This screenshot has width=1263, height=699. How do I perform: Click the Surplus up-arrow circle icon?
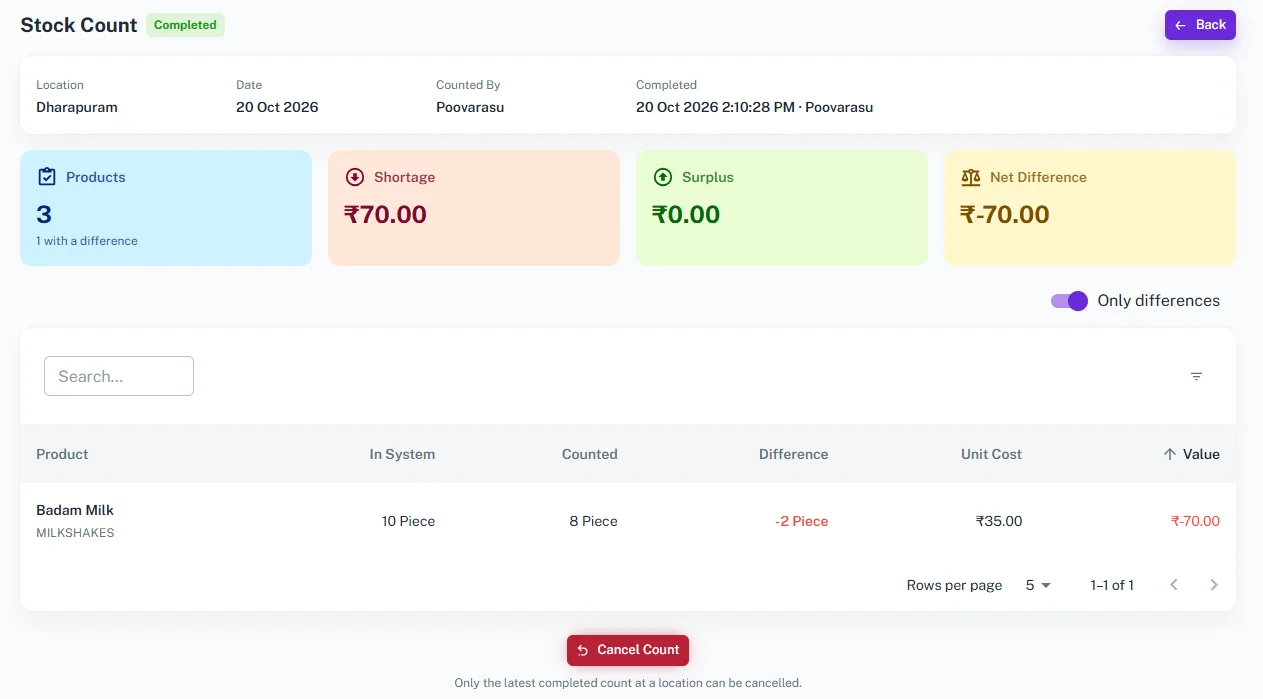pyautogui.click(x=662, y=177)
